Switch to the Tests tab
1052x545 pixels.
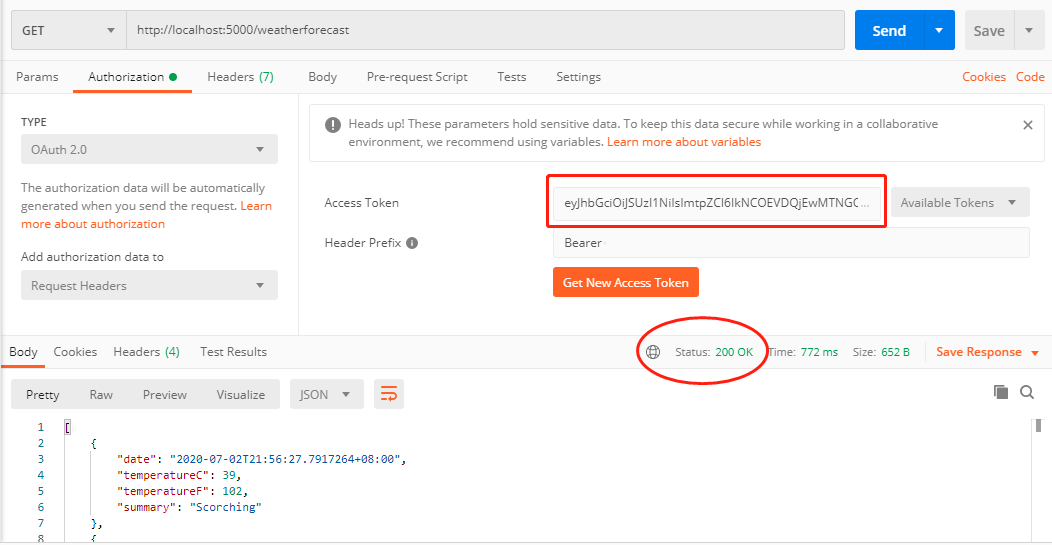511,77
